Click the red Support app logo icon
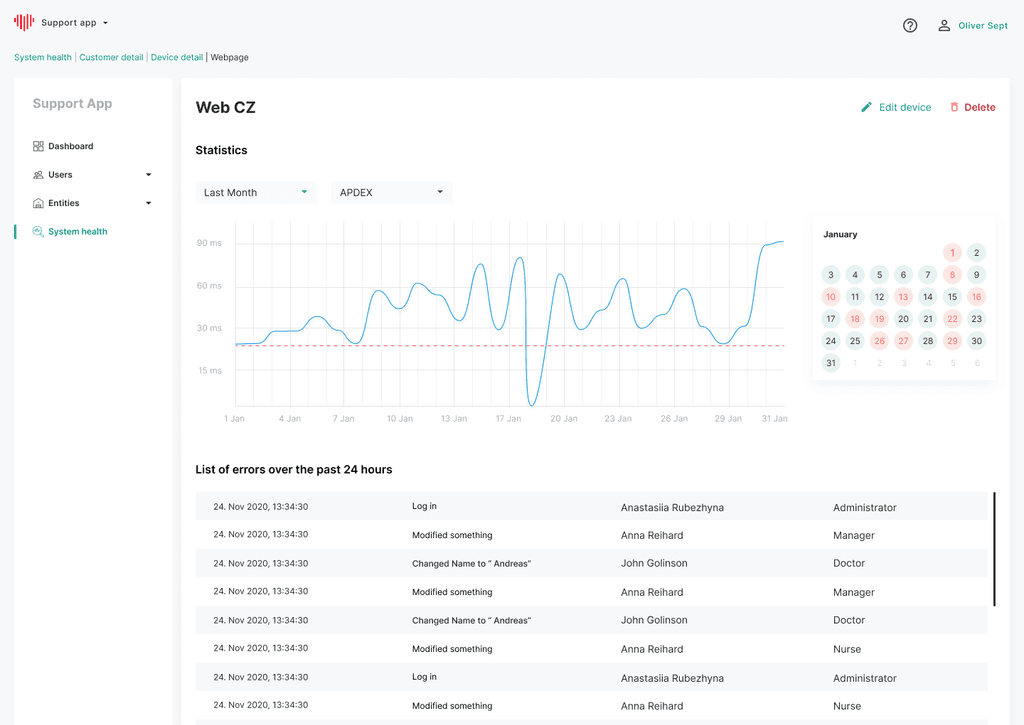 pyautogui.click(x=24, y=22)
